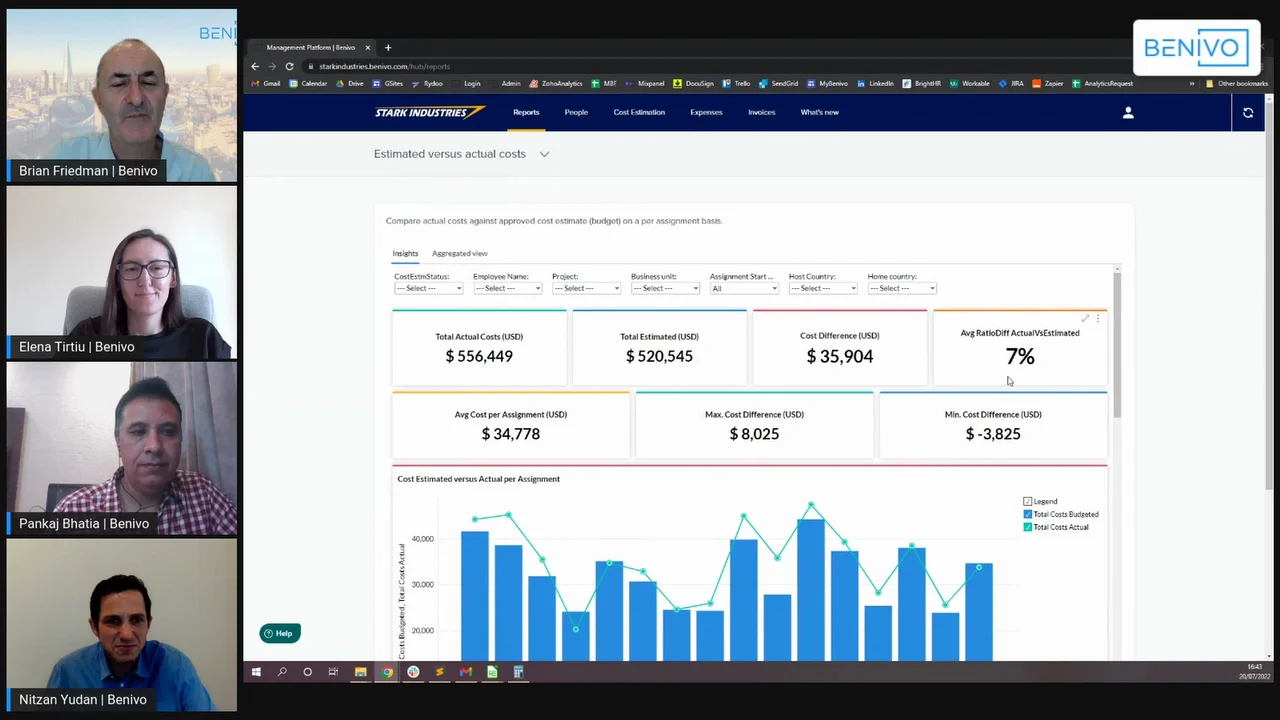The height and width of the screenshot is (720, 1280).
Task: Reload the page with browser refresh button
Action: tap(290, 66)
